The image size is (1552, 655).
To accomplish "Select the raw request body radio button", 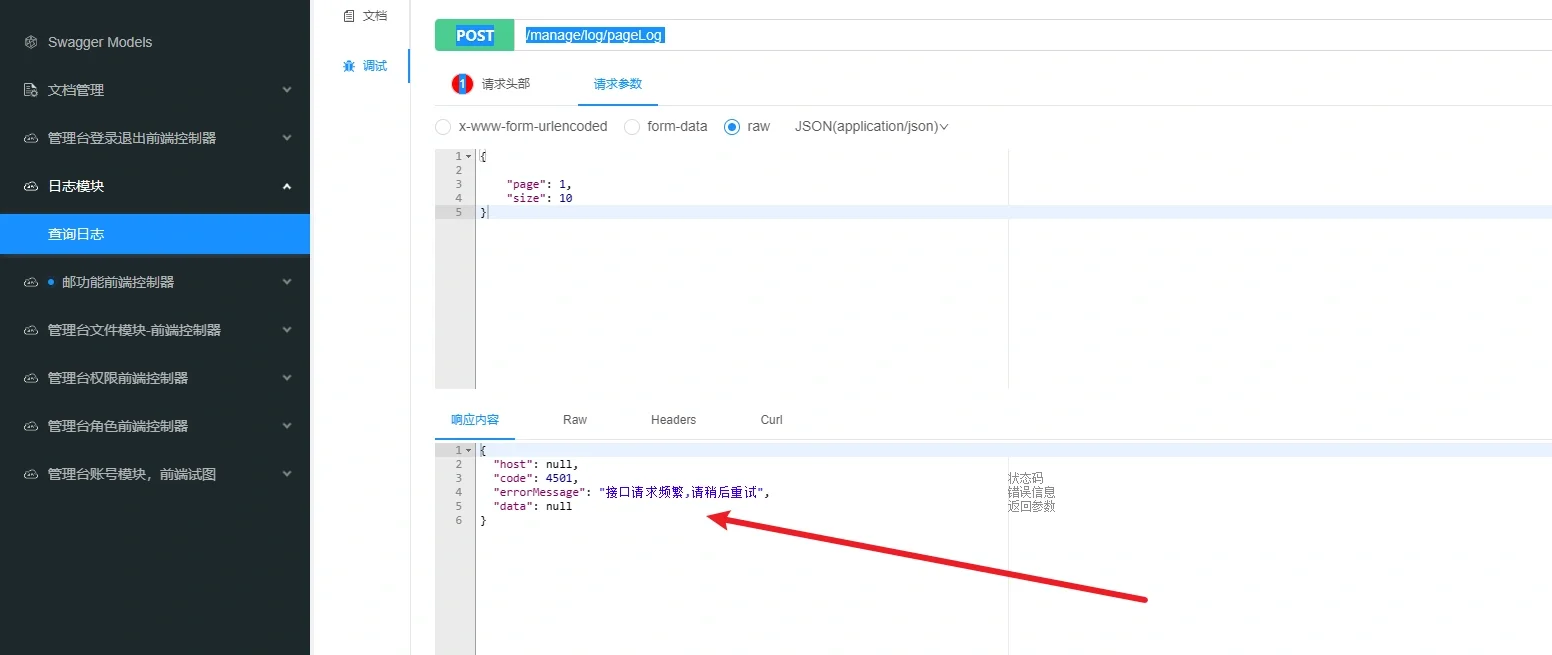I will tap(732, 126).
